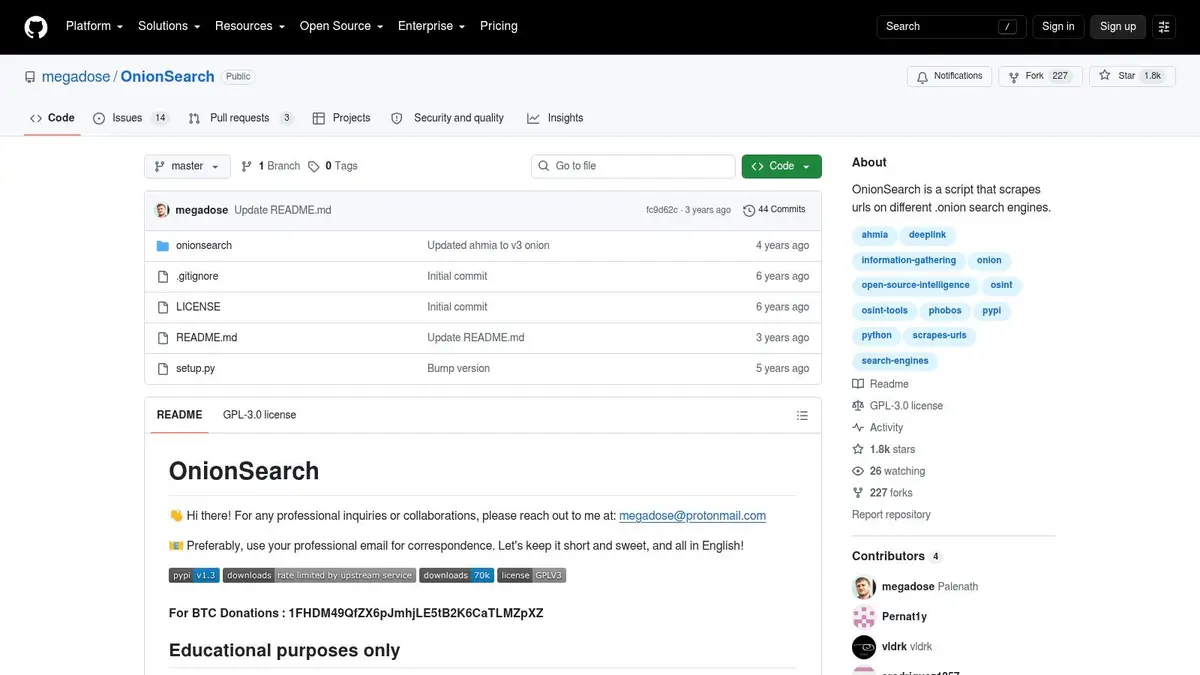Expand the Solutions menu
1200x675 pixels.
click(169, 26)
